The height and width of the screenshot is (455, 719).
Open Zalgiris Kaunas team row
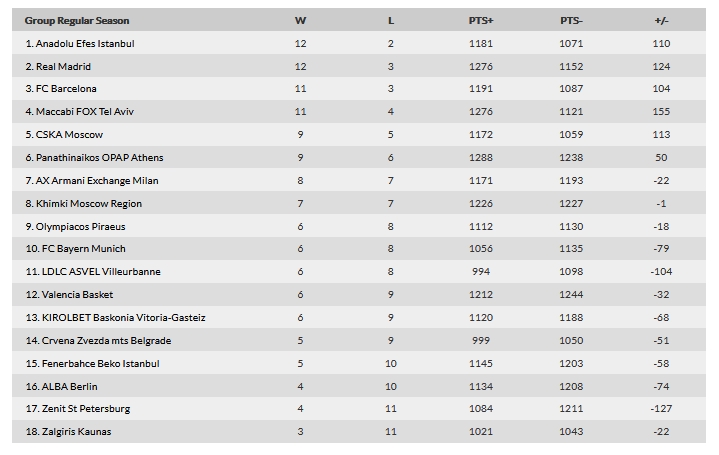[359, 431]
